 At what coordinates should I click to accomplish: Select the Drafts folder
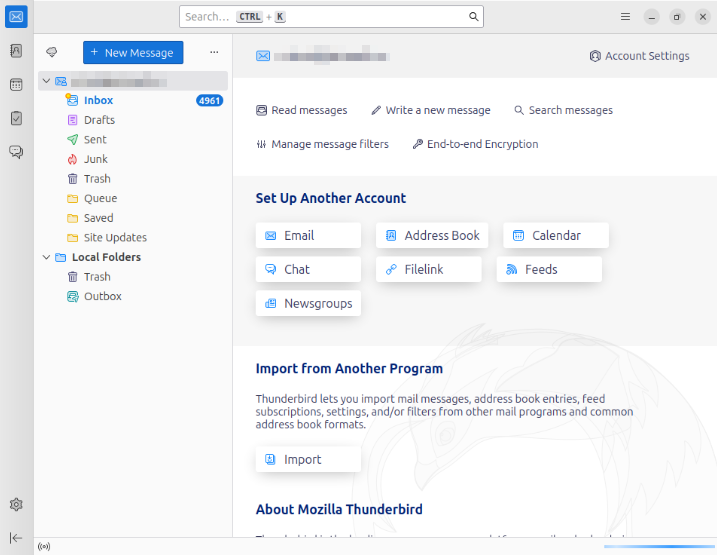pos(133,120)
